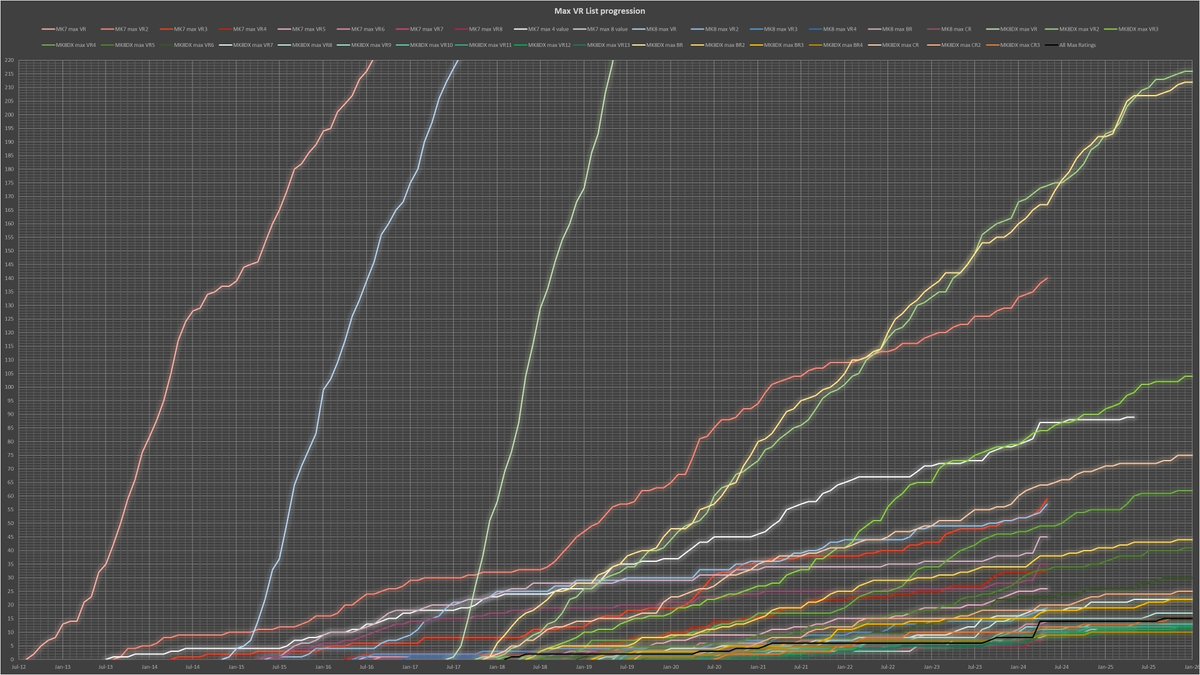The height and width of the screenshot is (675, 1200).
Task: Click the 'Jan-20' x-axis label
Action: coord(671,666)
